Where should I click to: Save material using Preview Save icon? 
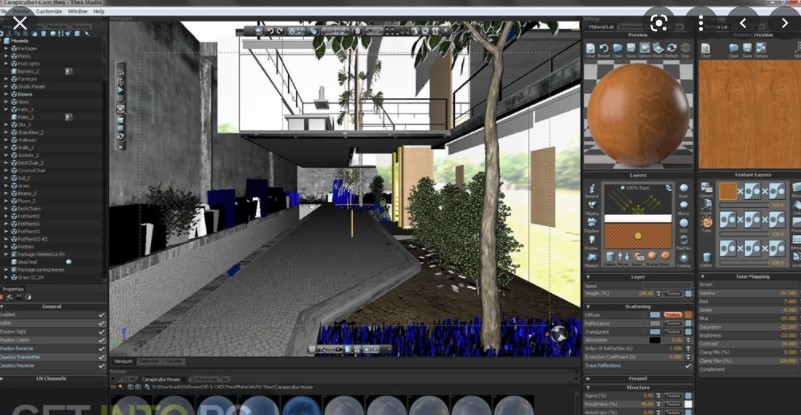[x=631, y=50]
